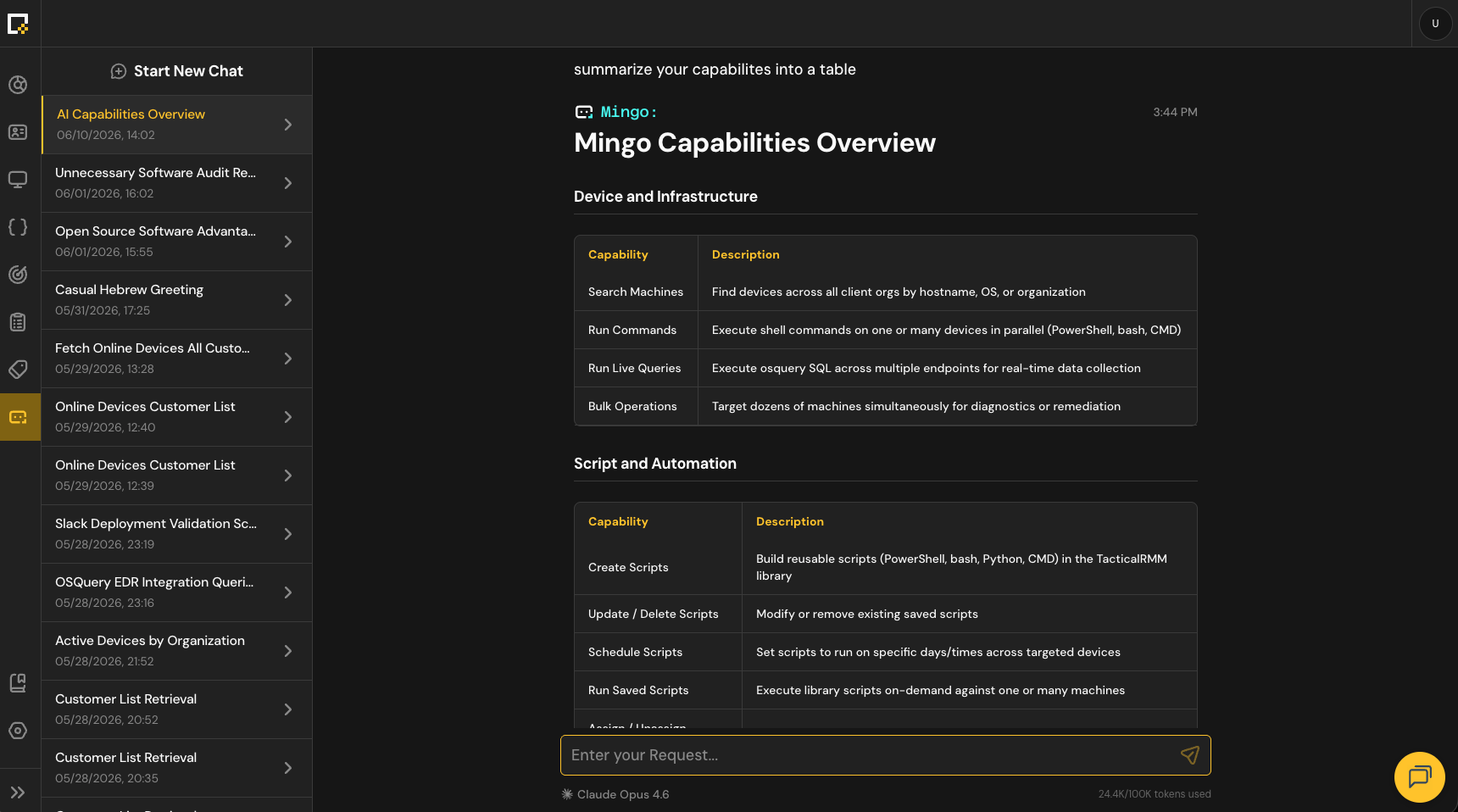
Task: Open the devices monitor icon in sidebar
Action: [18, 180]
